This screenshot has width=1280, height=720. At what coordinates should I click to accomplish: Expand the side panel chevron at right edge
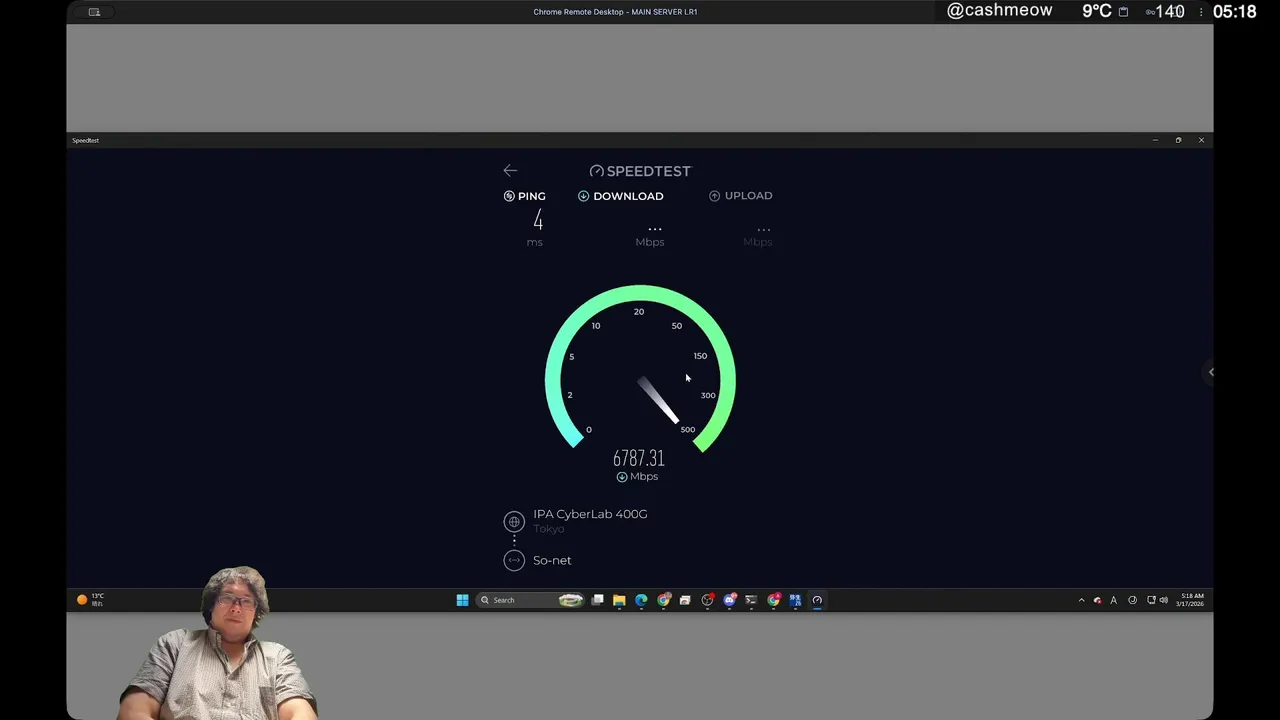coord(1210,372)
